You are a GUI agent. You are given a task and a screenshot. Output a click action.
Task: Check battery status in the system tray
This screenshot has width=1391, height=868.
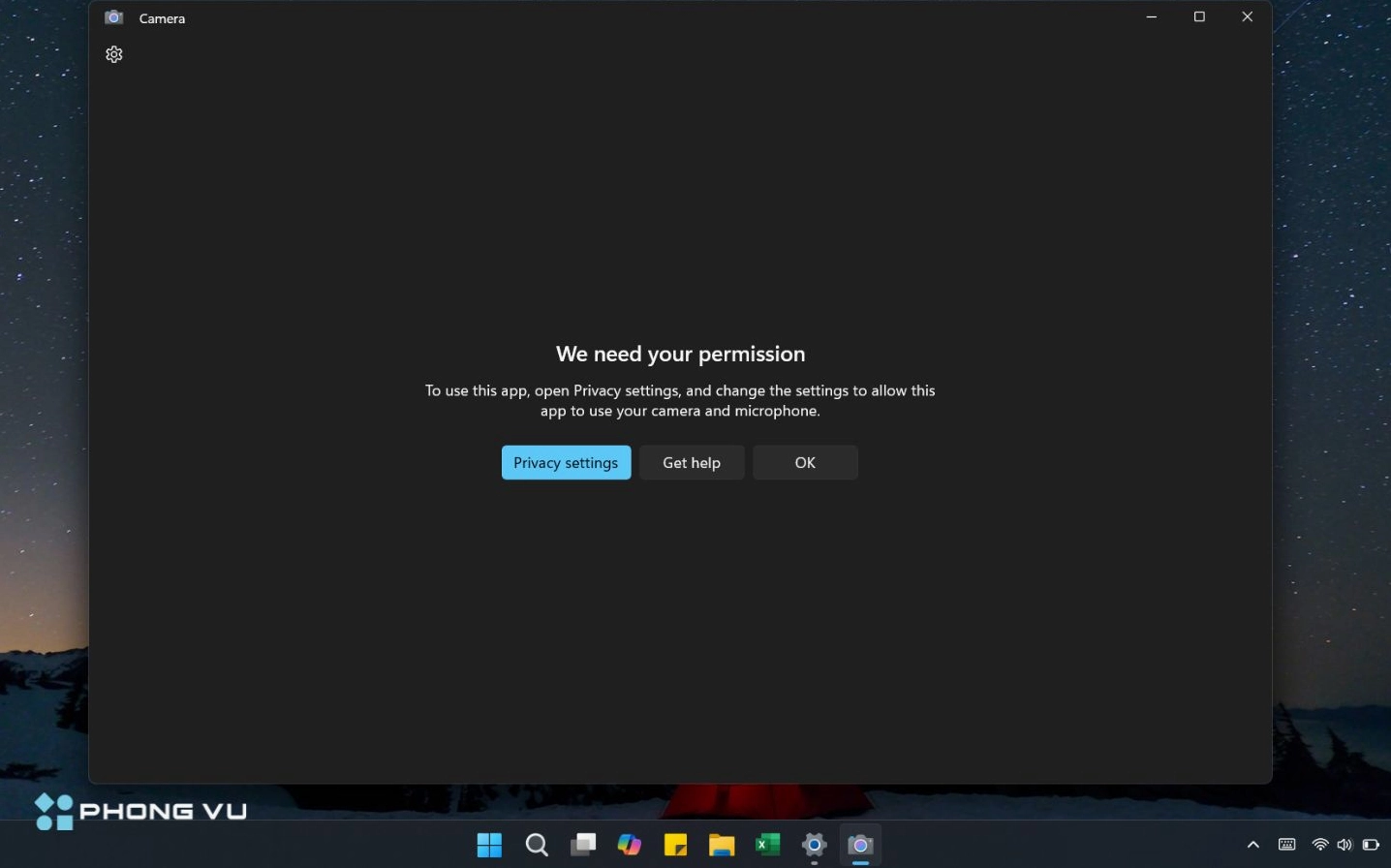(x=1370, y=845)
